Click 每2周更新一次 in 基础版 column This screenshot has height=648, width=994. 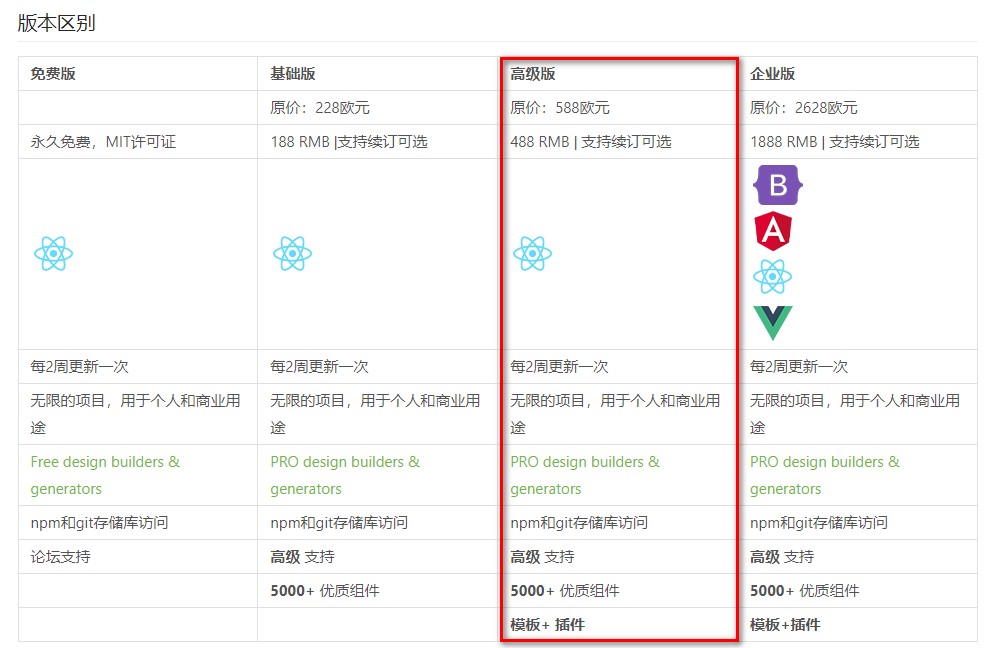coord(320,366)
